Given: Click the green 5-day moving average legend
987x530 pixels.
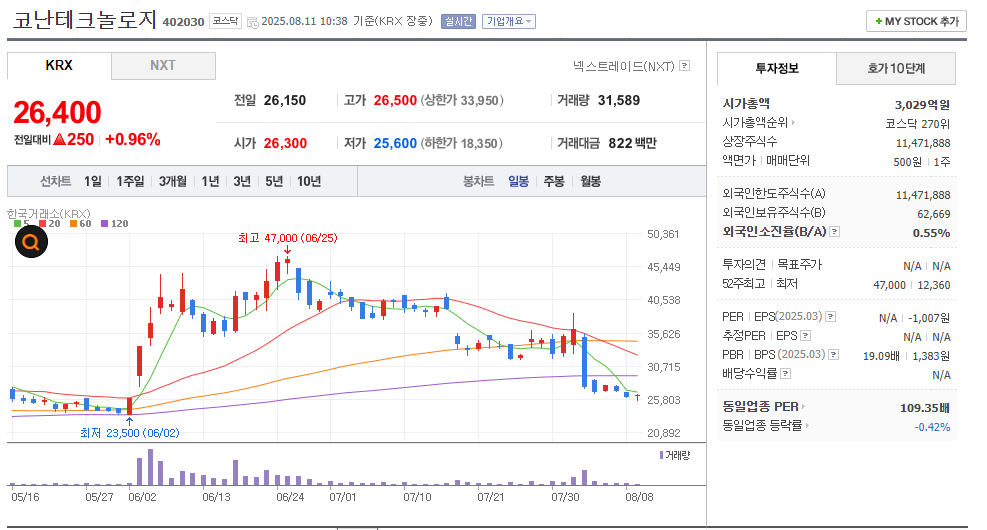Looking at the screenshot, I should click(21, 223).
